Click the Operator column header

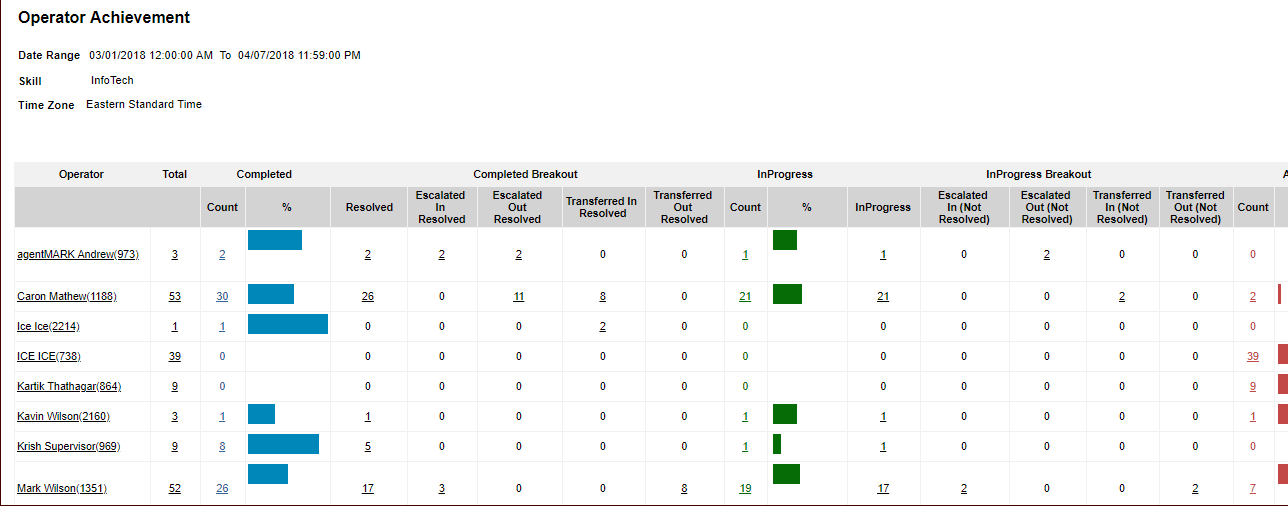pos(81,174)
